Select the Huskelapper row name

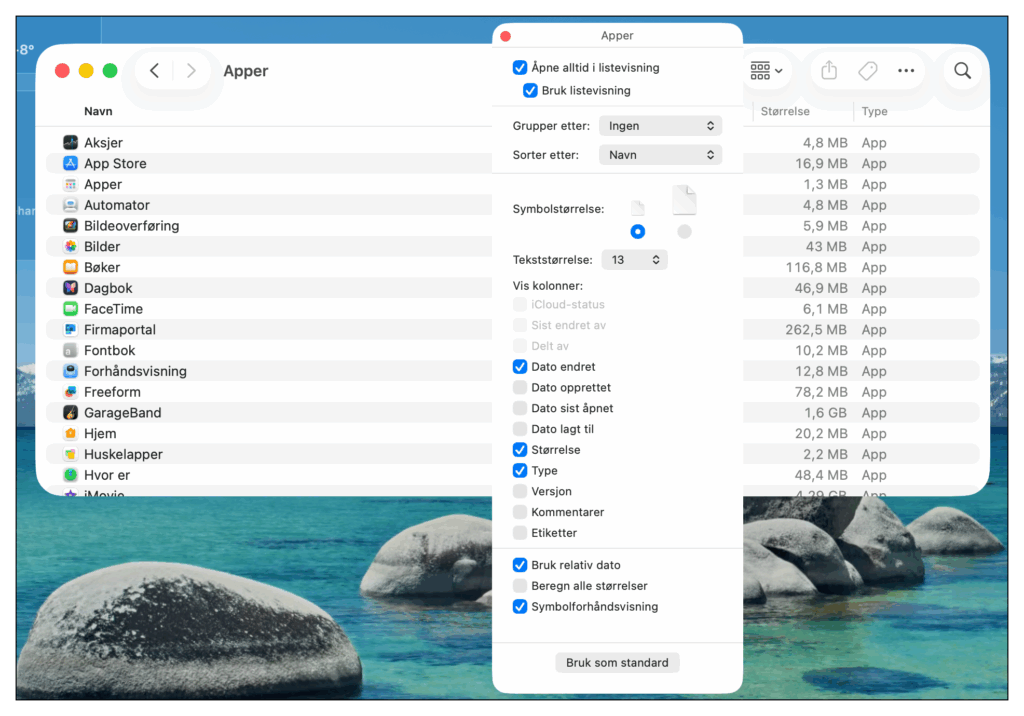123,455
